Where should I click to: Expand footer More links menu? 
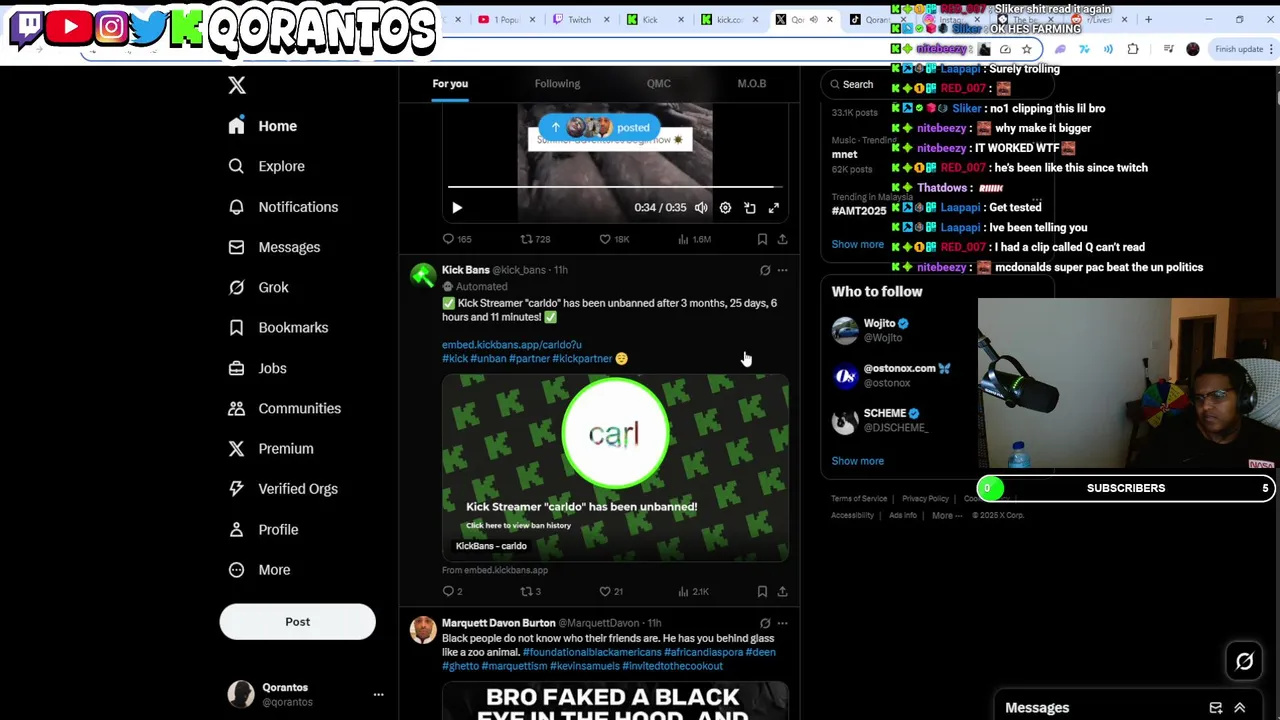(946, 515)
